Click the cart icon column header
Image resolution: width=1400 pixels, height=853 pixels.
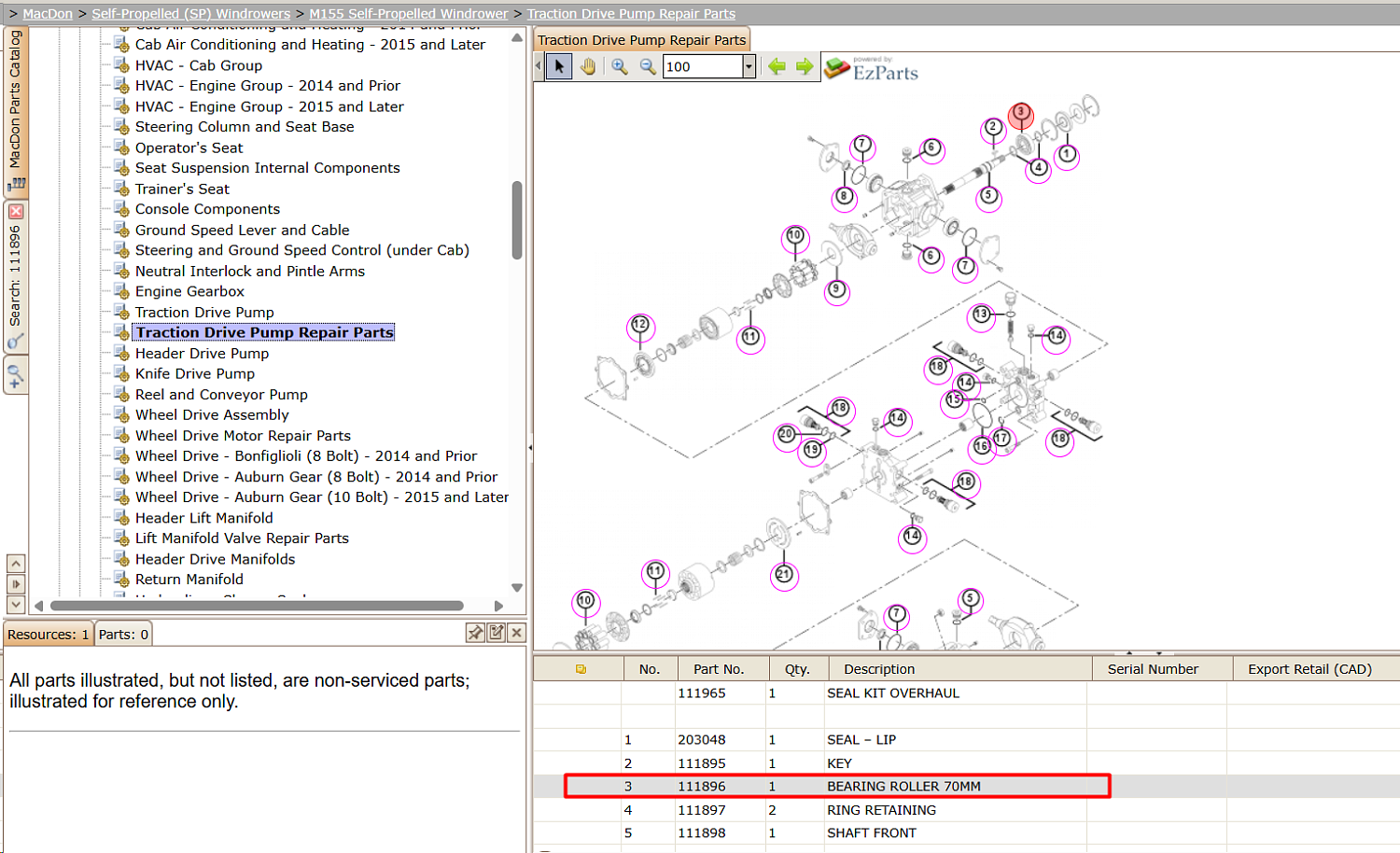tap(581, 669)
